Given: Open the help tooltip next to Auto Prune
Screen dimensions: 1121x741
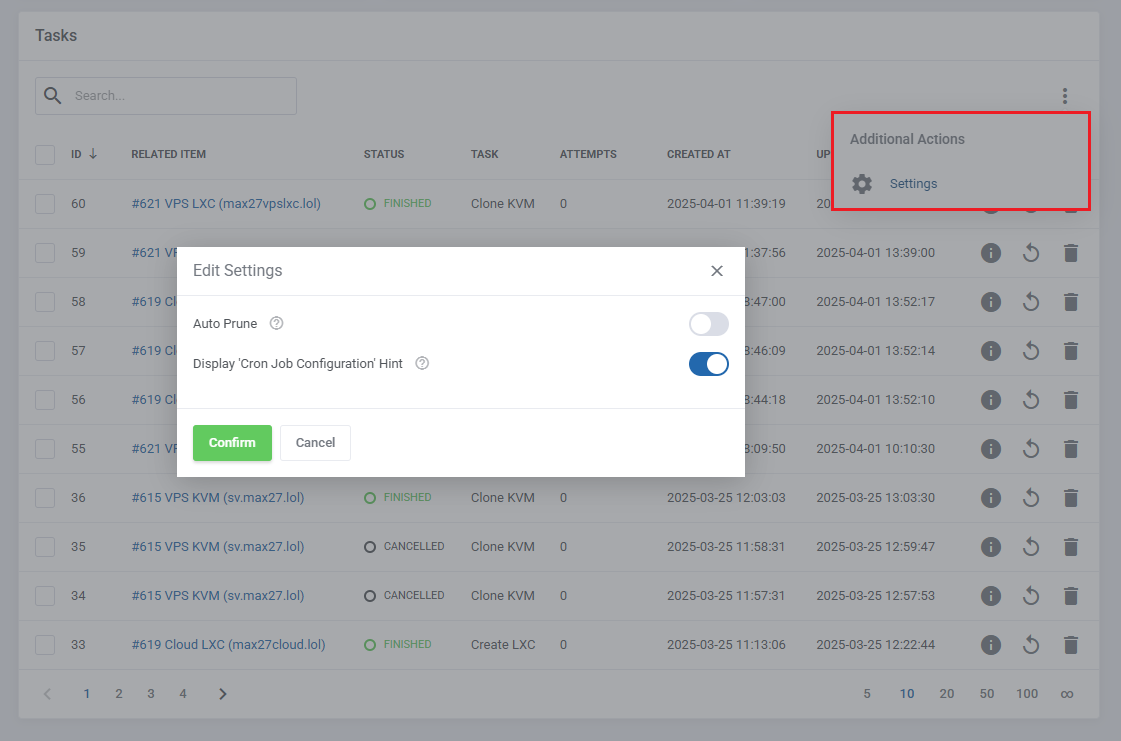Looking at the screenshot, I should pos(277,323).
